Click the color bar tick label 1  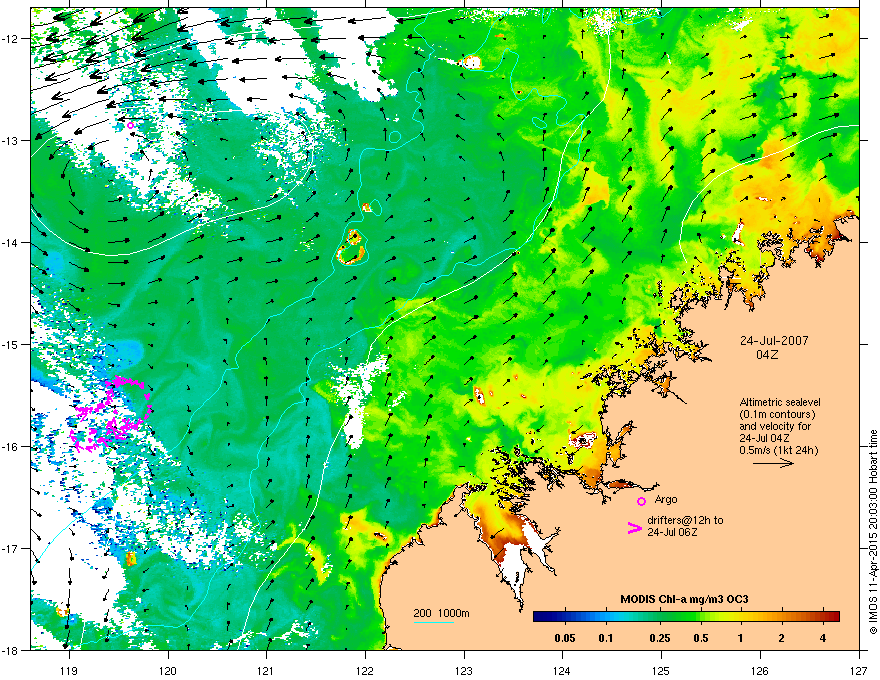click(x=741, y=638)
